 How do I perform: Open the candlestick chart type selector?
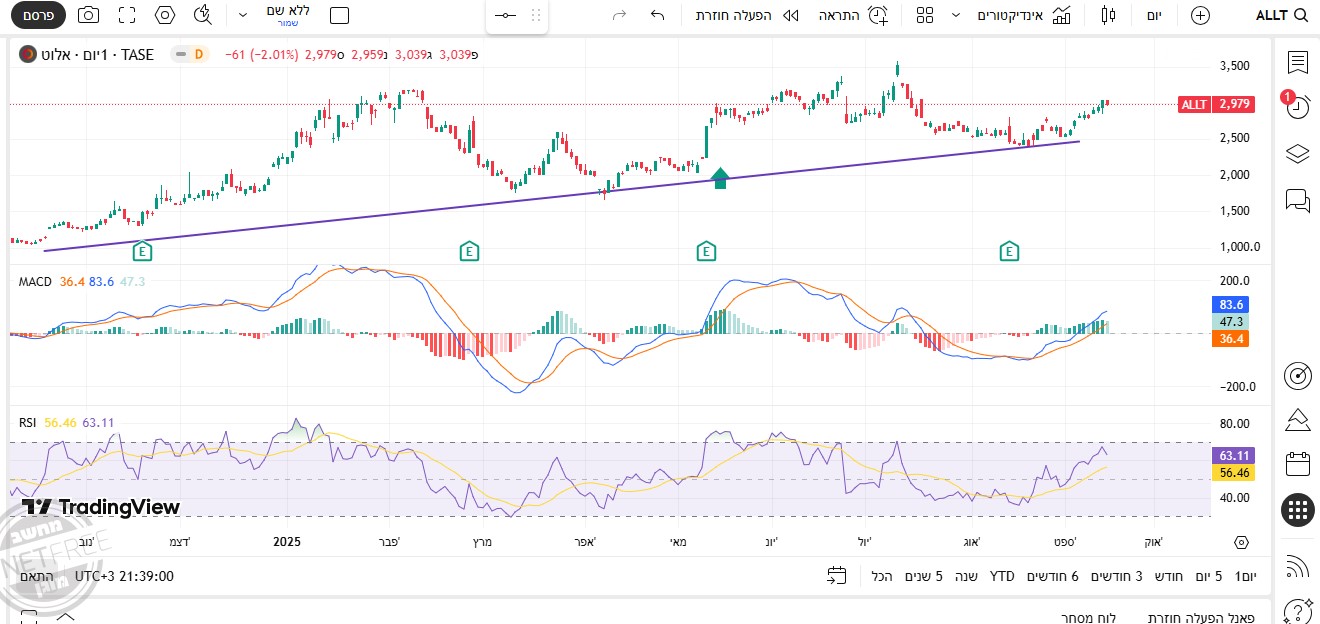[x=1107, y=15]
